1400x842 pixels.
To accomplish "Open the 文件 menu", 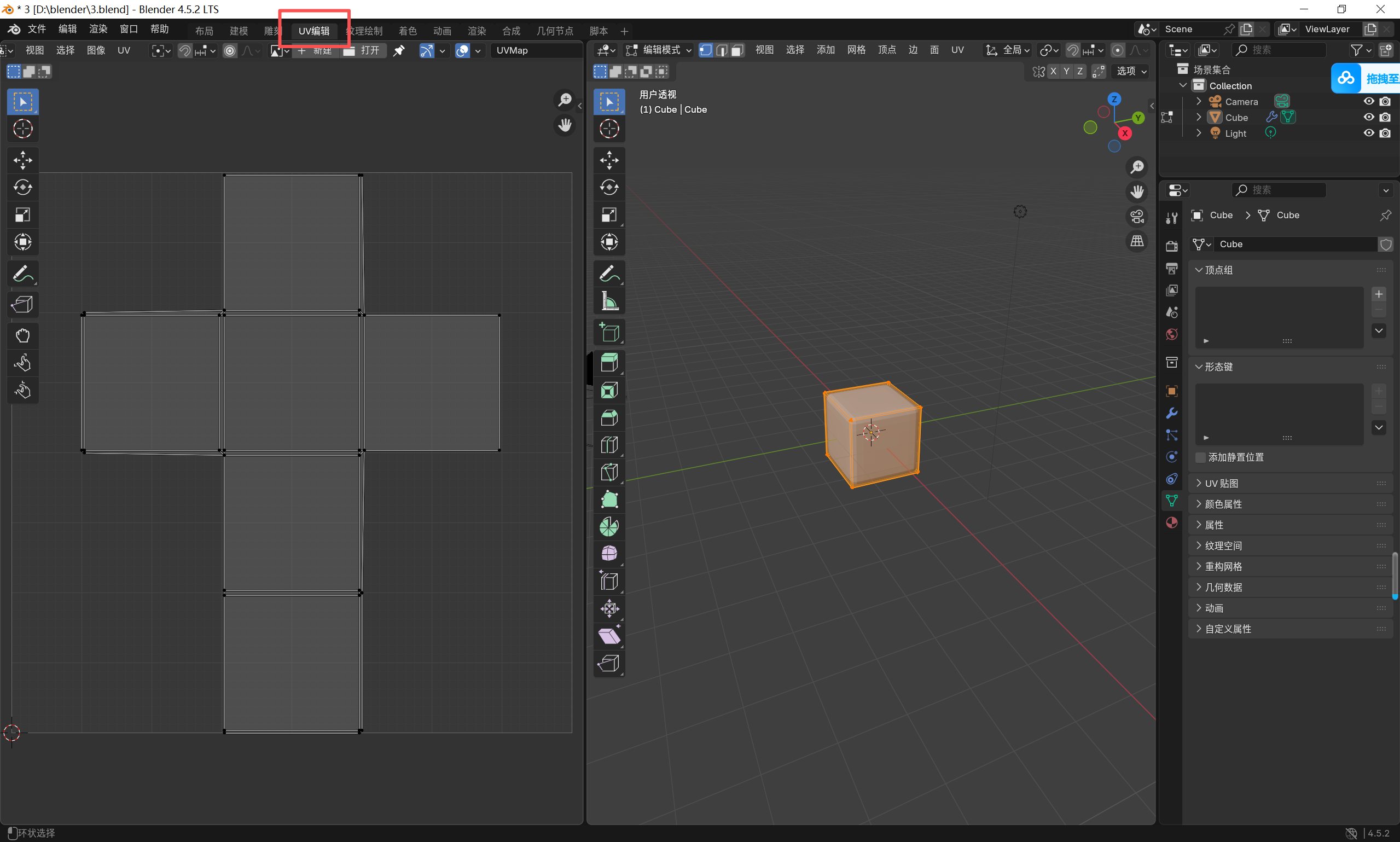I will pyautogui.click(x=37, y=29).
